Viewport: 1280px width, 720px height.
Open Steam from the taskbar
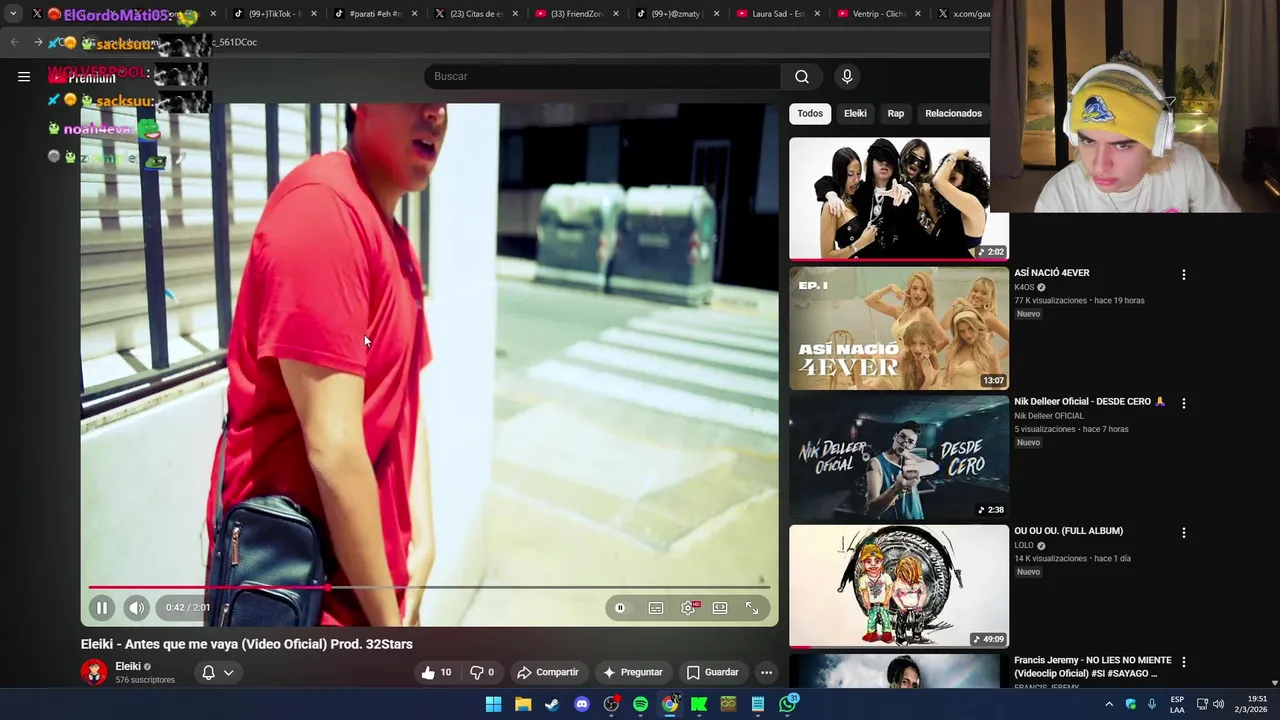pyautogui.click(x=552, y=704)
